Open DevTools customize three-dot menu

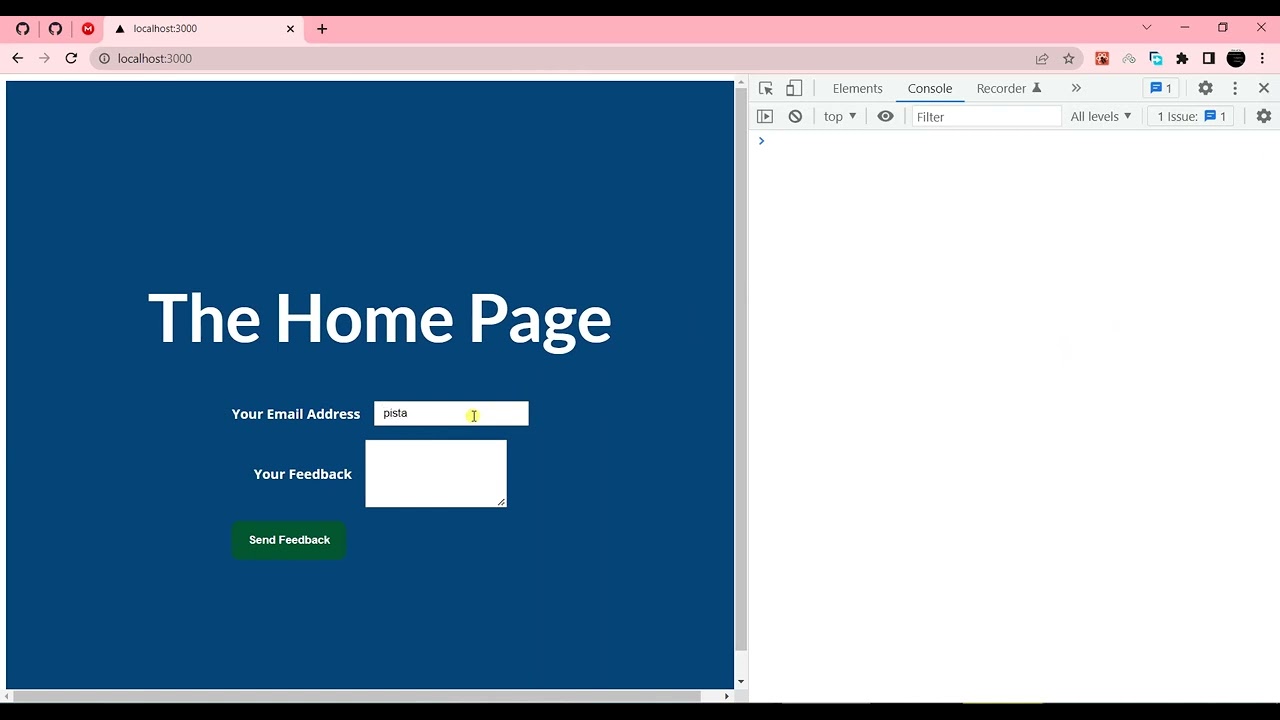click(x=1235, y=88)
